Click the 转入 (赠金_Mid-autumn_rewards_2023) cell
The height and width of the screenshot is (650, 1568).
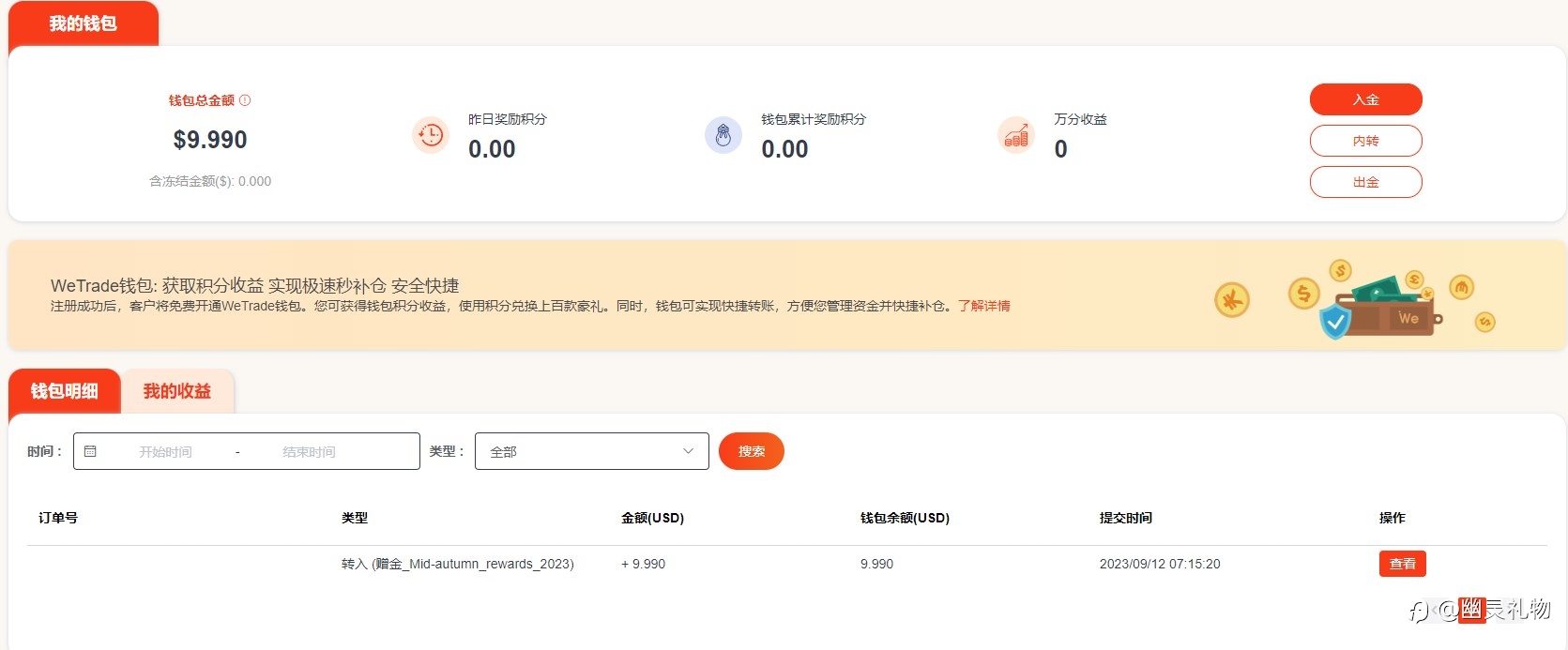point(458,564)
